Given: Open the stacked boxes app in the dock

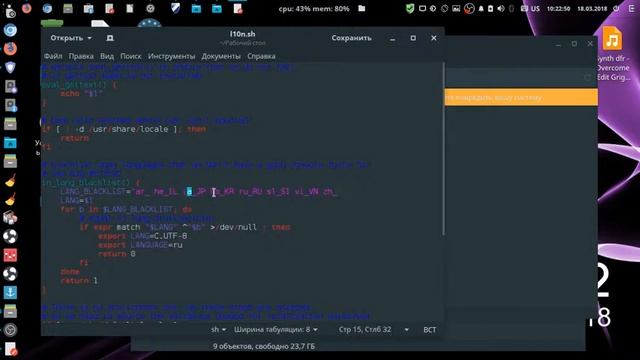Looking at the screenshot, I should [x=10, y=217].
